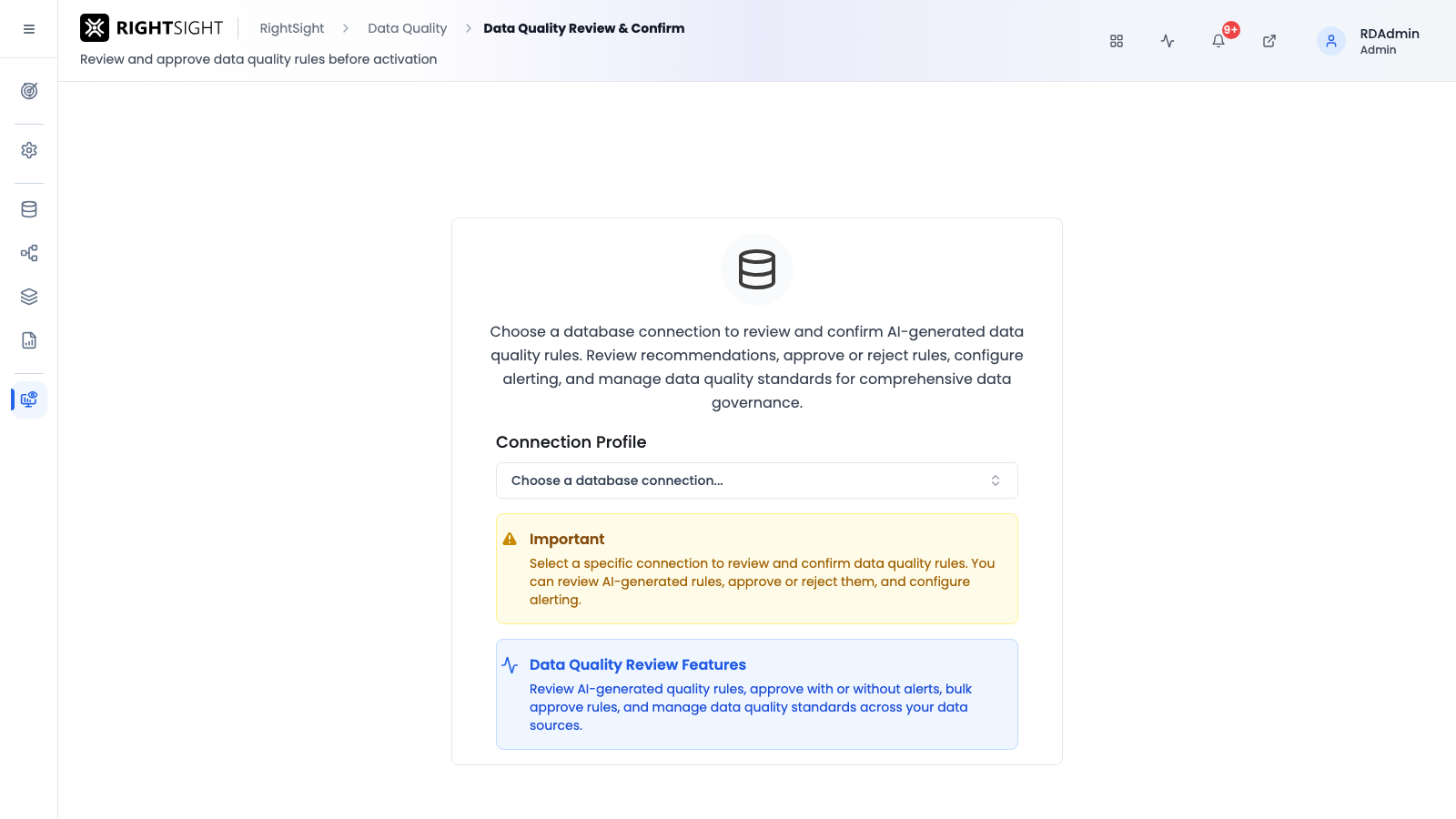This screenshot has height=819, width=1456.
Task: Open the apps grid icon in the header
Action: click(1117, 41)
